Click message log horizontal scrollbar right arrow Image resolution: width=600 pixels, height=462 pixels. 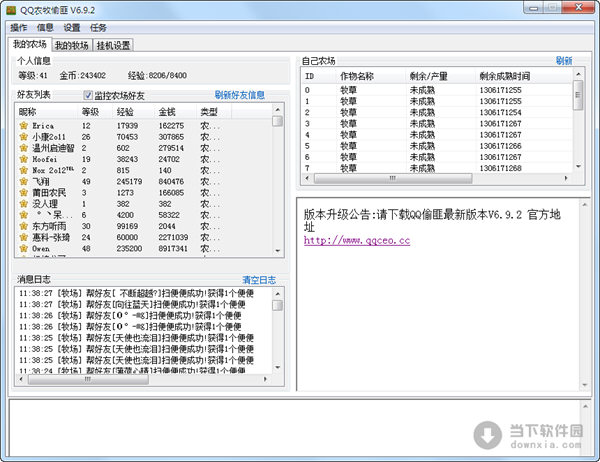click(266, 379)
